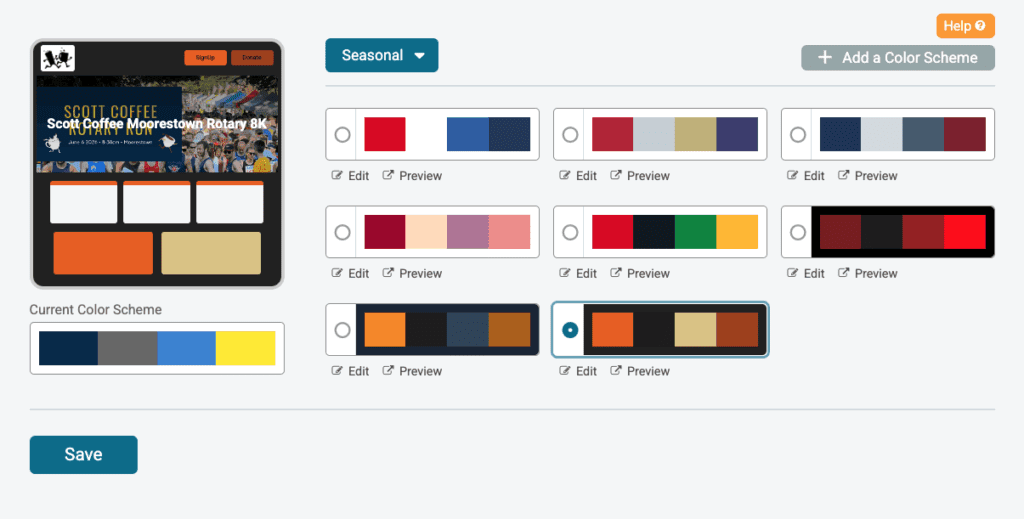Select the red, white and blue scheme radio button
Viewport: 1024px width, 519px height.
coord(342,134)
